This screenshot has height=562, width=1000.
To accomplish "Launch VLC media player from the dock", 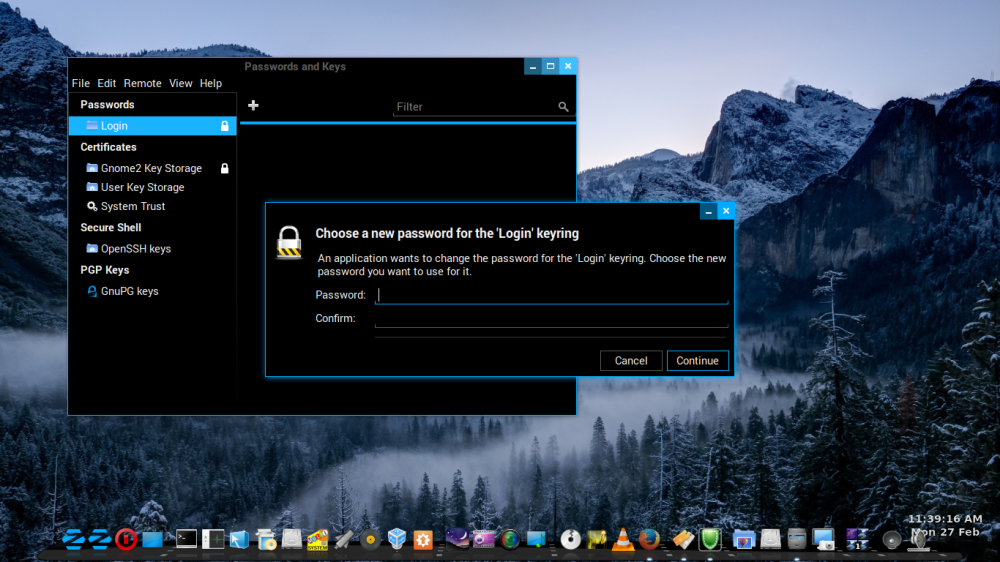I will tap(623, 540).
